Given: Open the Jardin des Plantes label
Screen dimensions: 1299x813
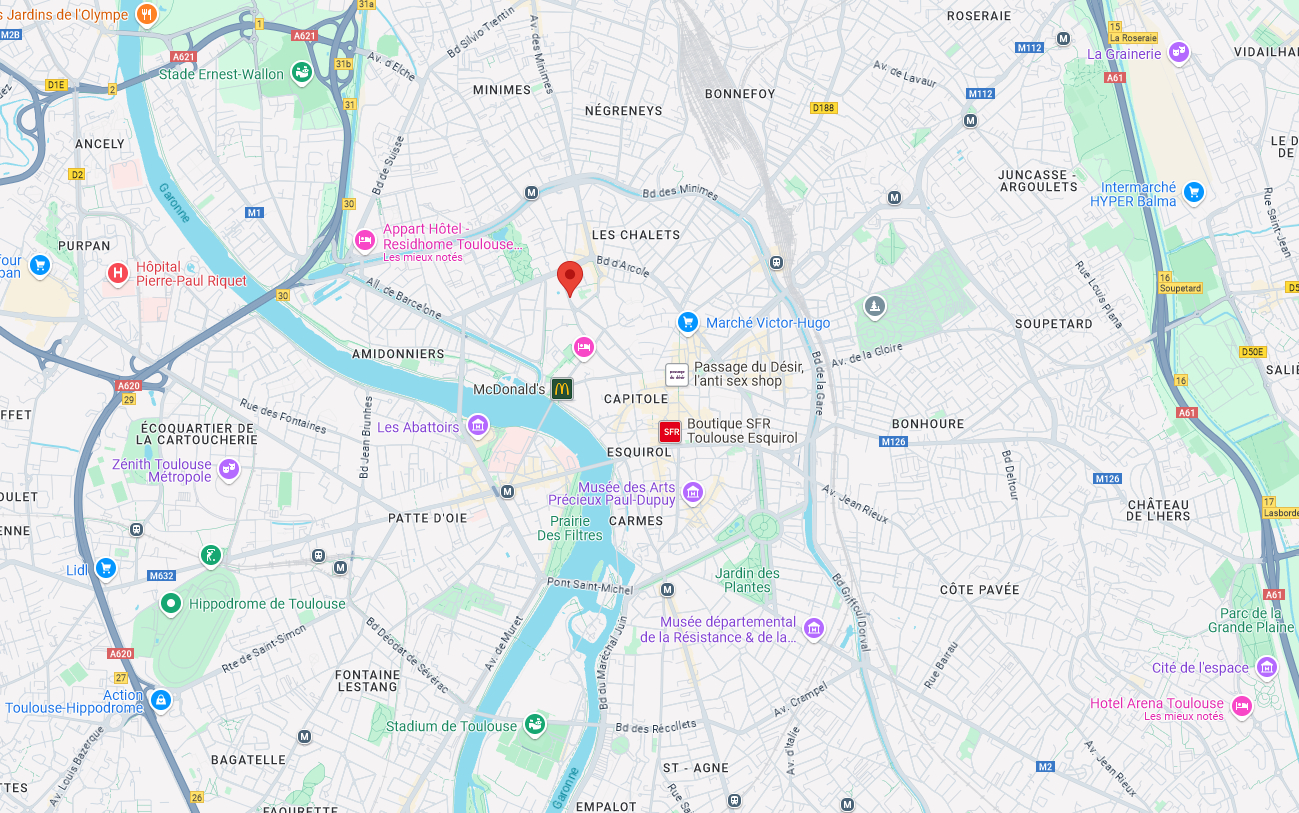Looking at the screenshot, I should [x=748, y=580].
